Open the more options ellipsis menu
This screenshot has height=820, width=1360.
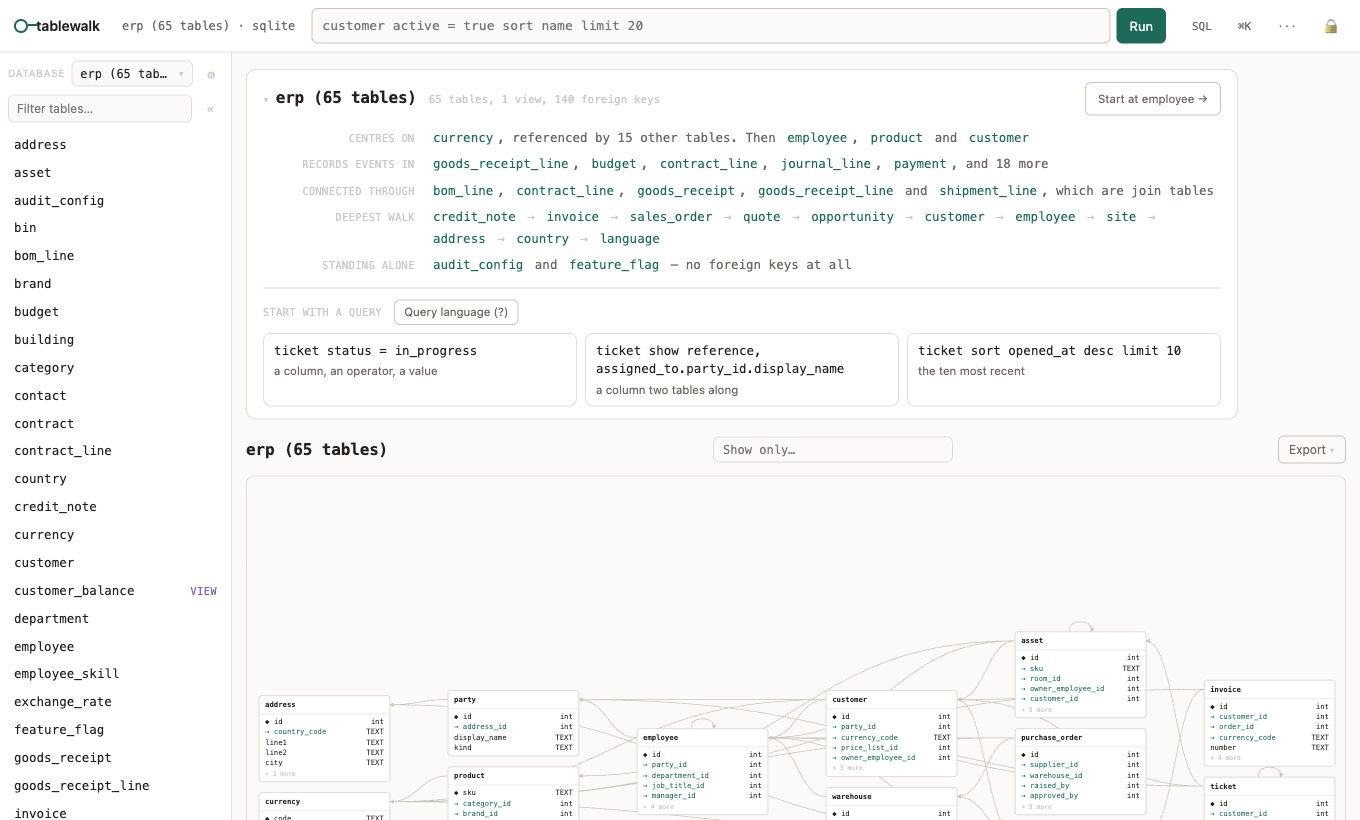point(1287,26)
